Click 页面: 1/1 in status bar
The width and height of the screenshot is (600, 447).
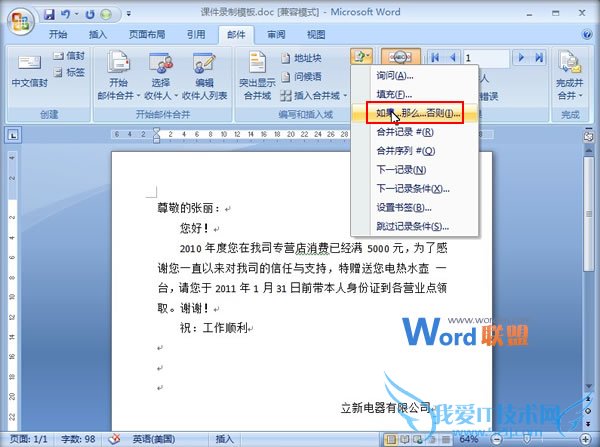[x=28, y=439]
